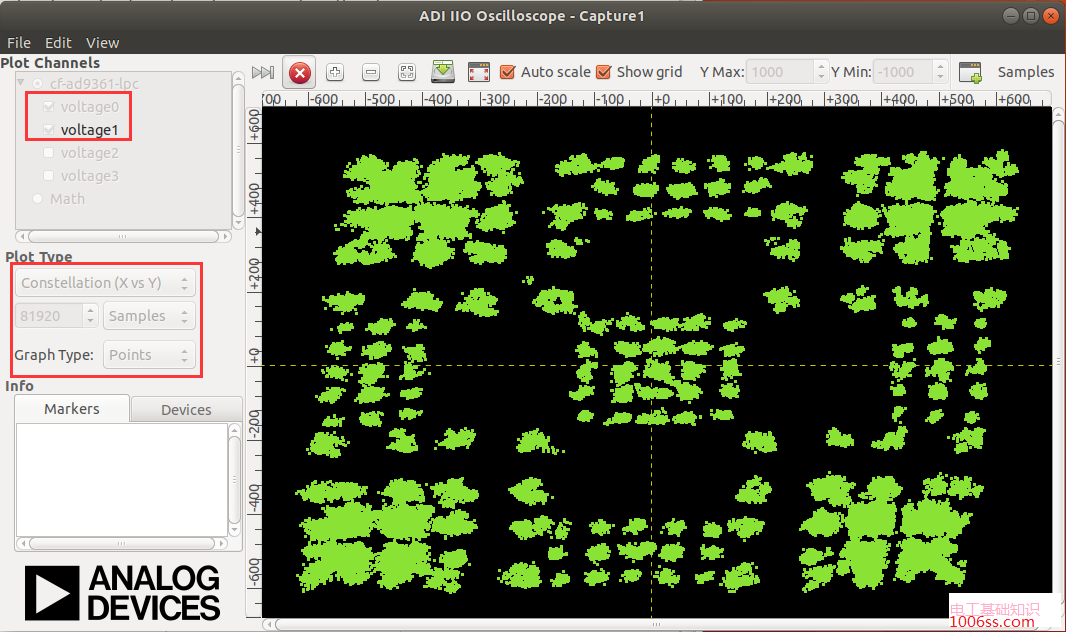The image size is (1066, 632).
Task: Click the capture step-forward icon
Action: (262, 72)
